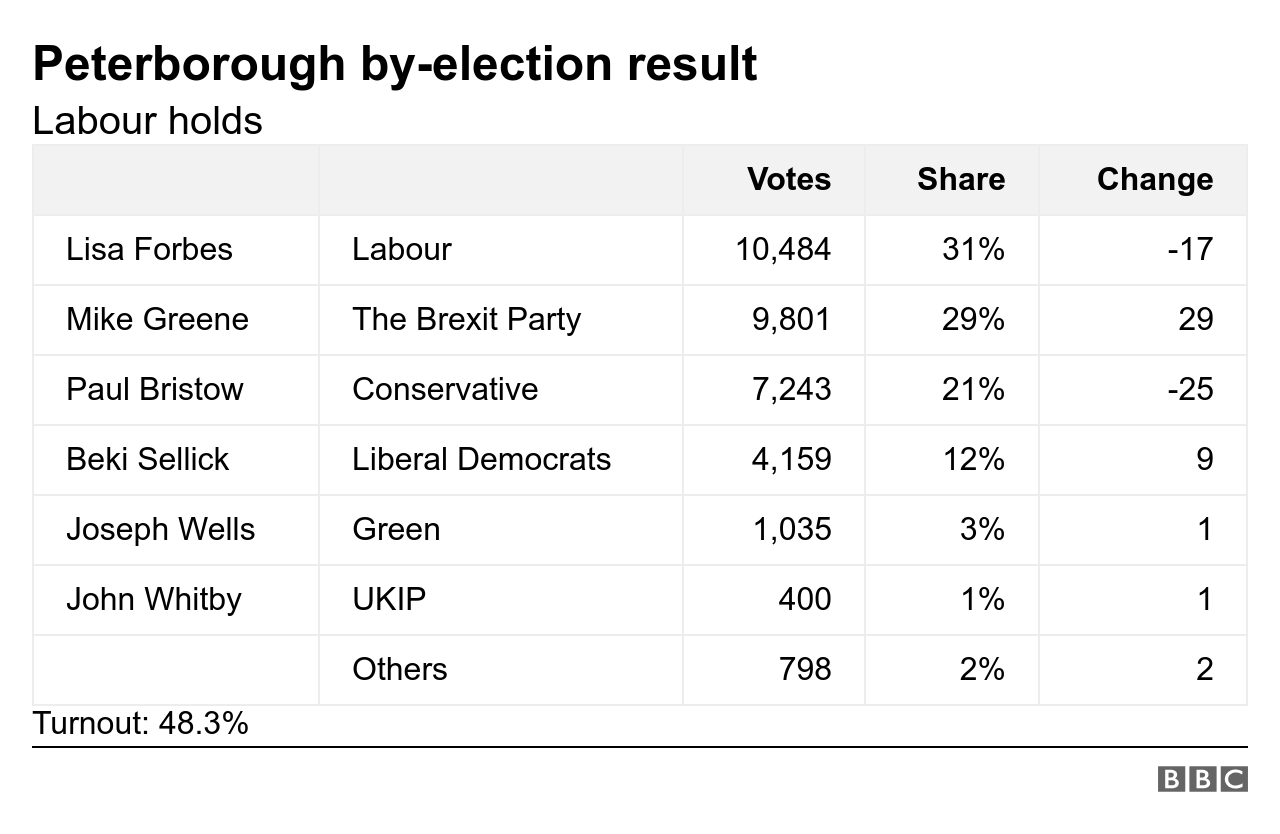Select the Joseph Wells candidate name
The height and width of the screenshot is (834, 1280).
(160, 529)
